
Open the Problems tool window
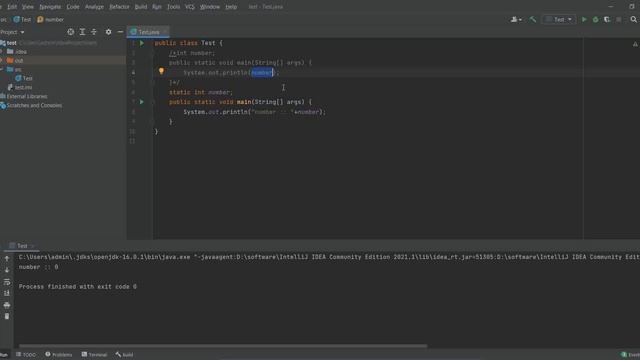(x=58, y=355)
